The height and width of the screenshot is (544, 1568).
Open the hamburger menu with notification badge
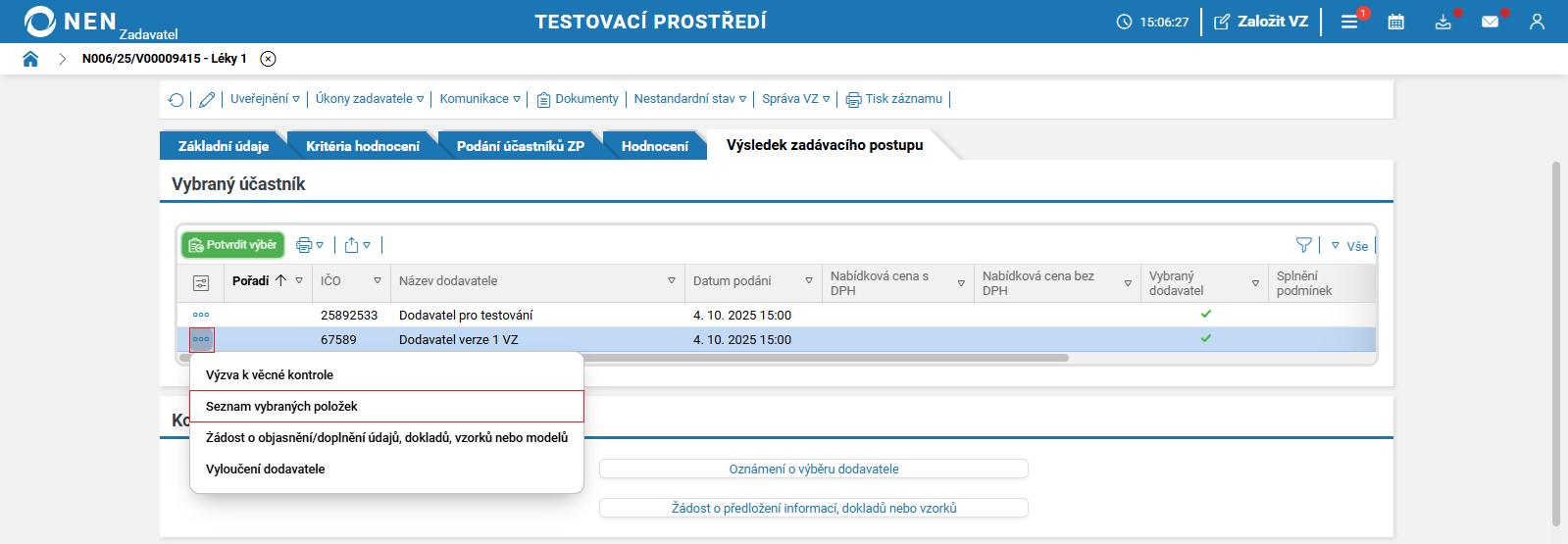point(1350,22)
